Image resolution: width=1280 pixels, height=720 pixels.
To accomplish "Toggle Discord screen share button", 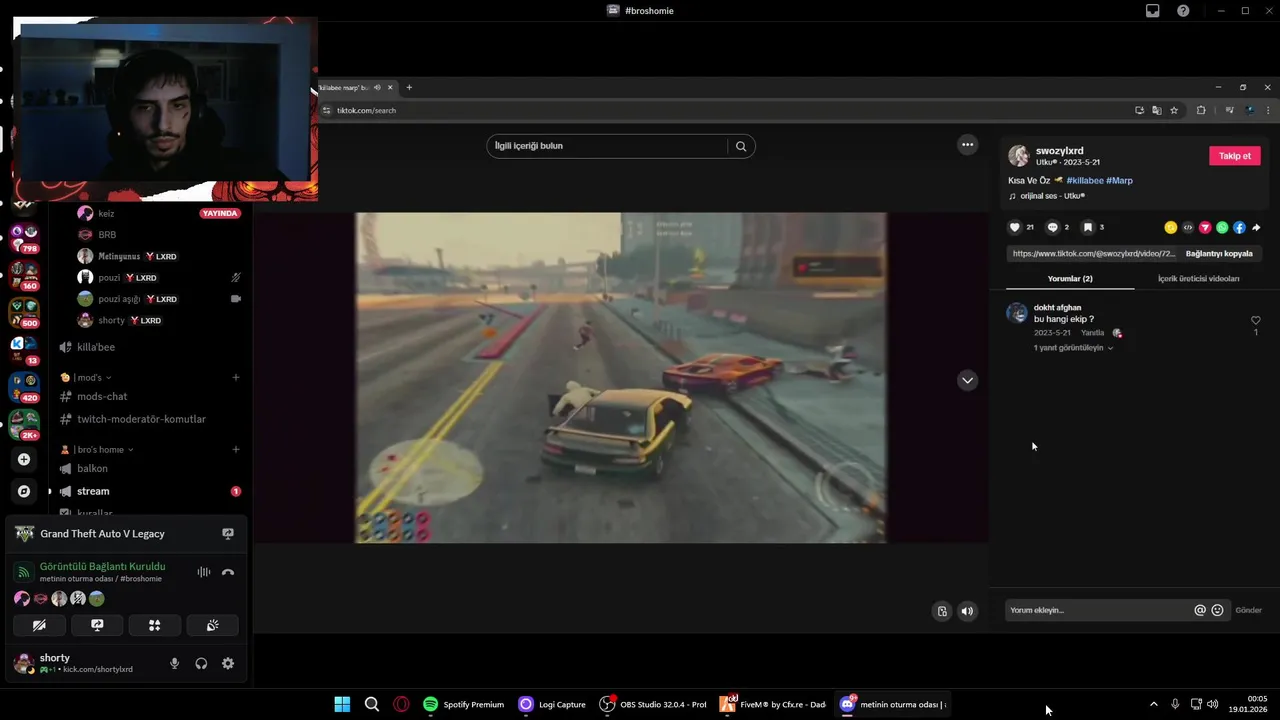I will [x=97, y=625].
